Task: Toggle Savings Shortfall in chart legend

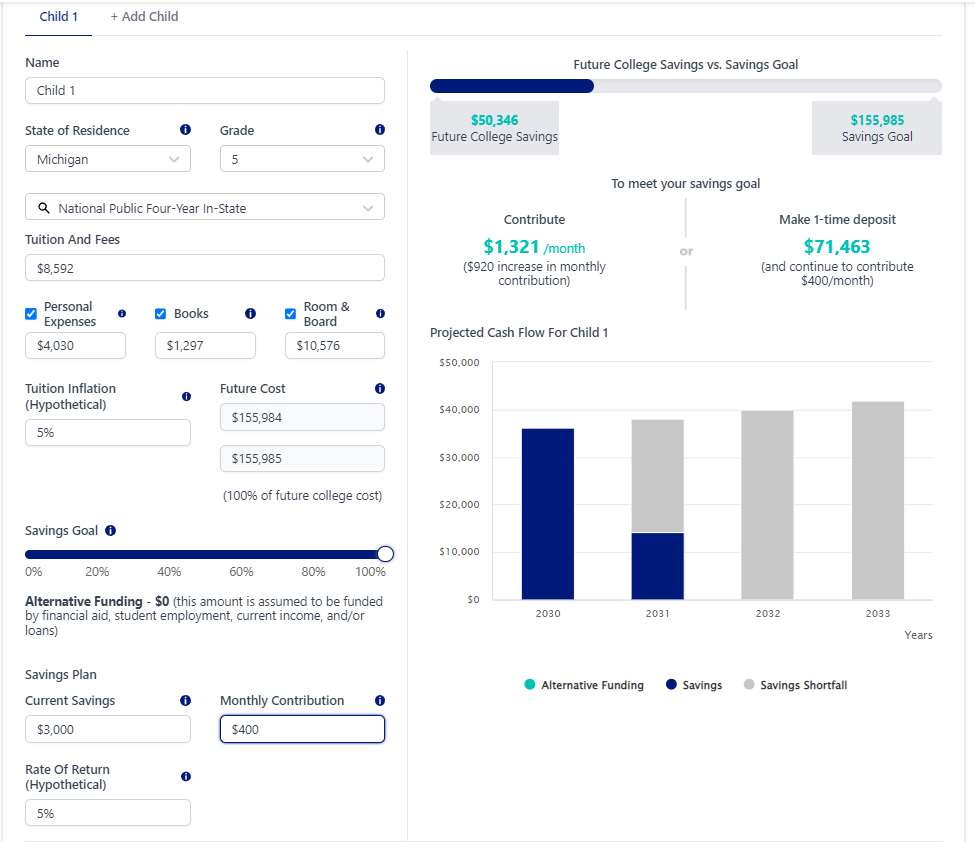Action: (x=795, y=685)
